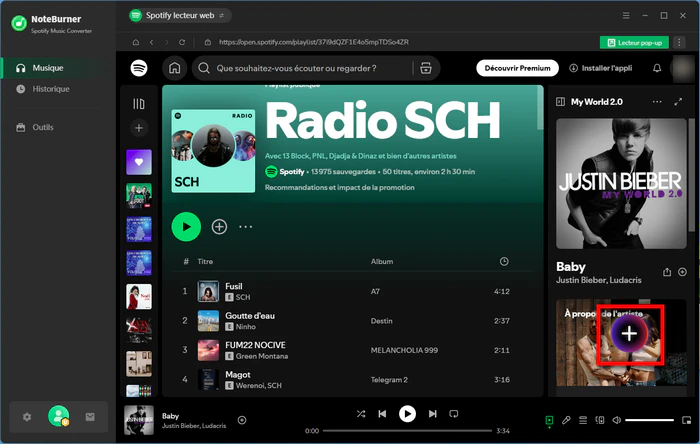Image resolution: width=700 pixels, height=444 pixels.
Task: Switch source via Spotify lecteur web tab
Action: pyautogui.click(x=180, y=16)
